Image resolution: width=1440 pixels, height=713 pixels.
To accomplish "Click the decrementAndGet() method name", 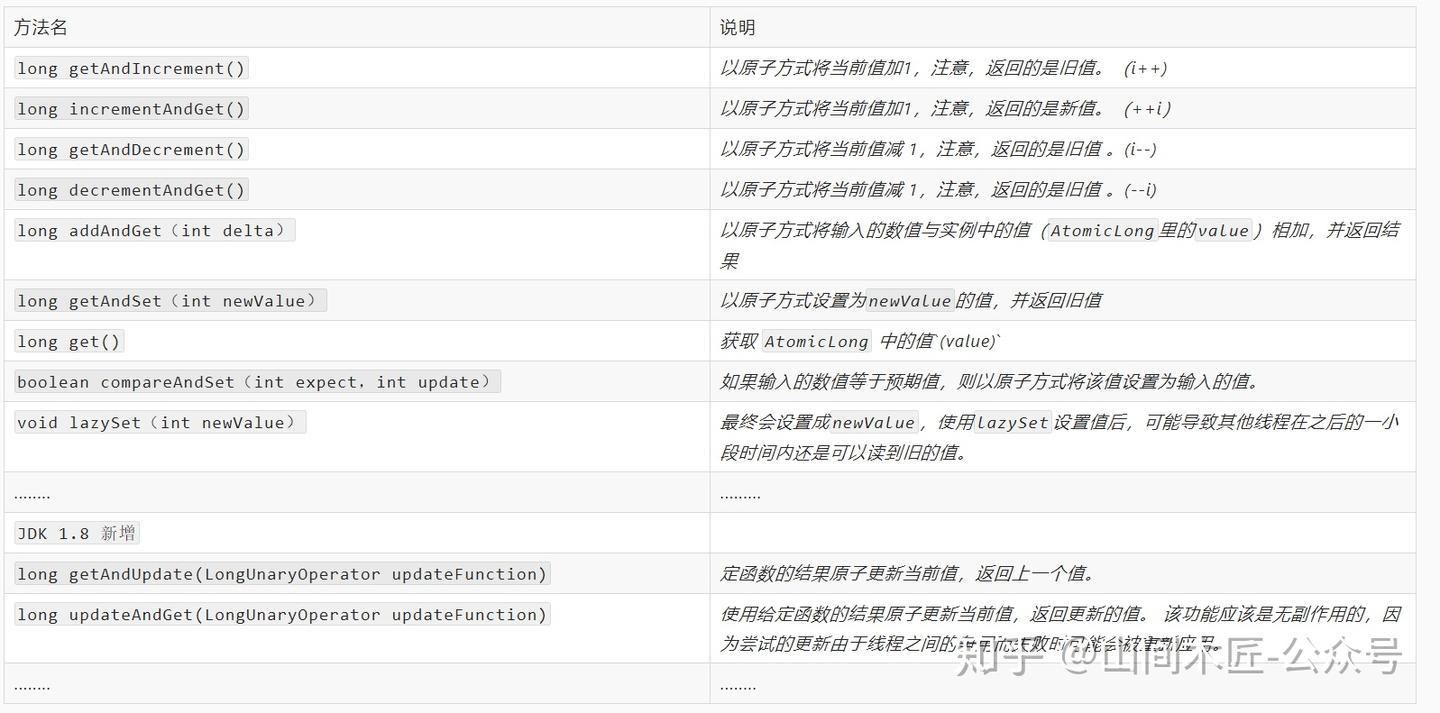I will pyautogui.click(x=130, y=190).
